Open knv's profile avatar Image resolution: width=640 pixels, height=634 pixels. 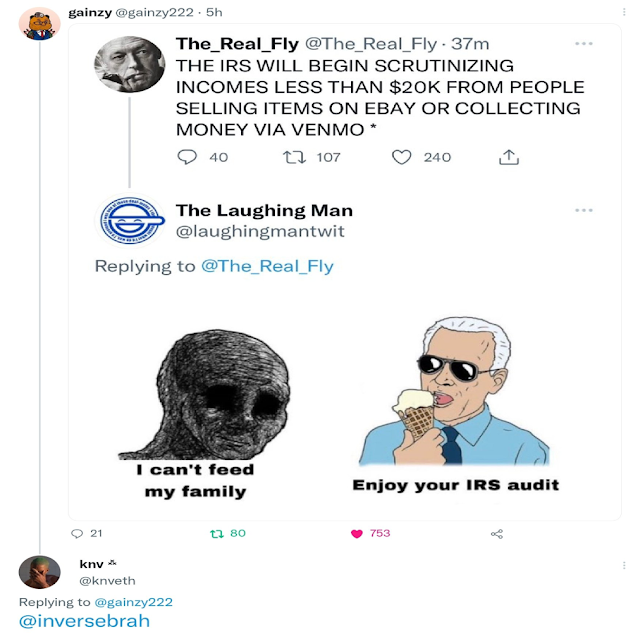point(40,572)
